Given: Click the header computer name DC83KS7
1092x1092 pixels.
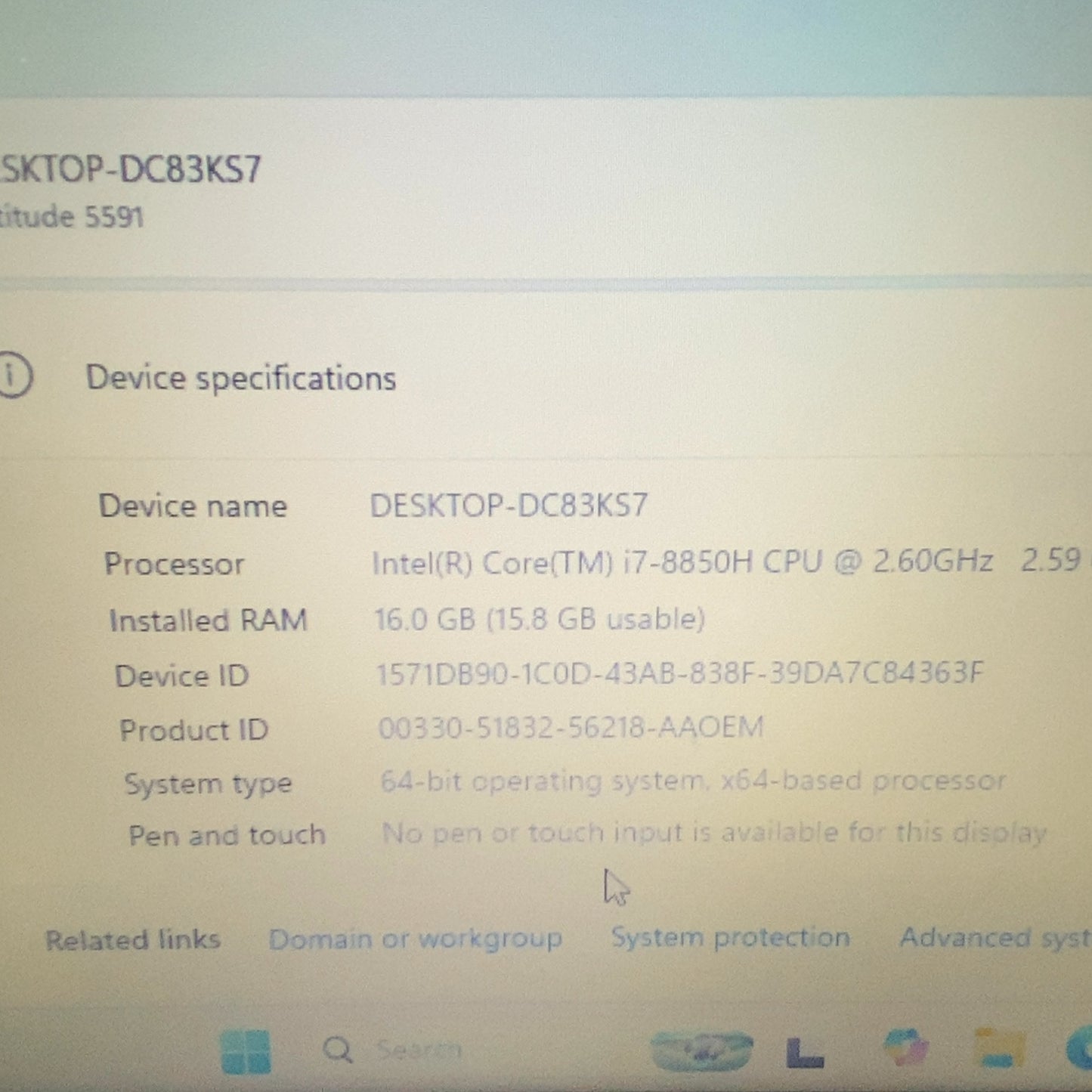Looking at the screenshot, I should click(130, 168).
